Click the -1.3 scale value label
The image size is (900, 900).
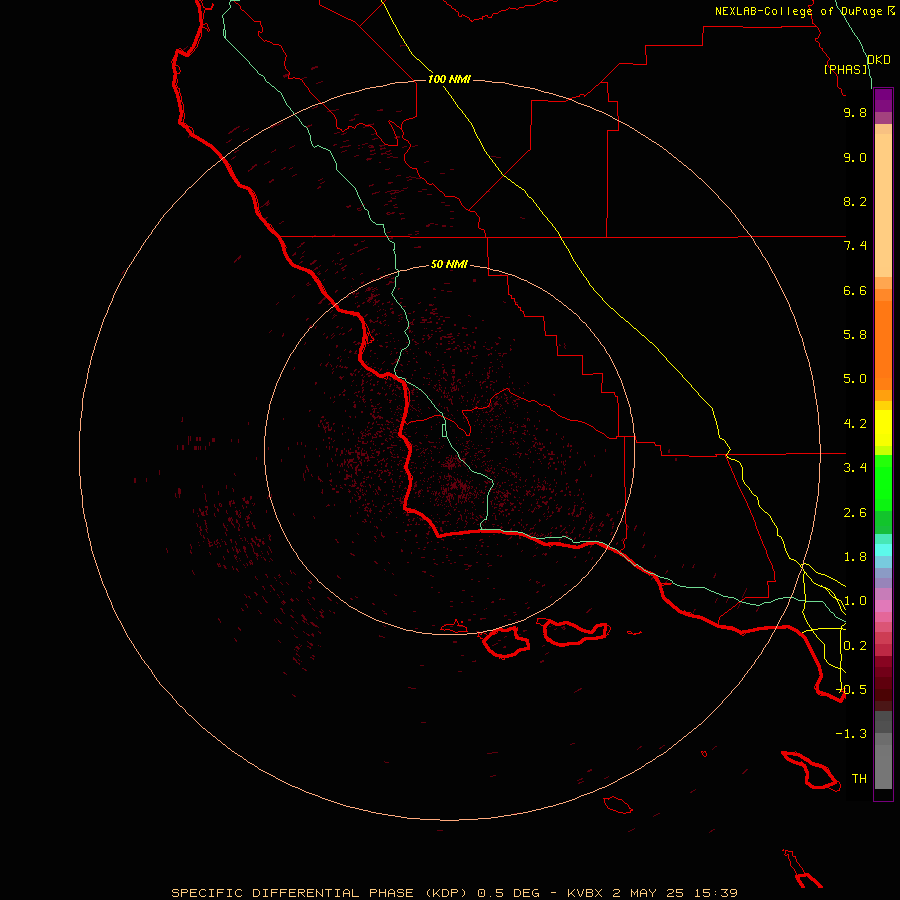[851, 734]
